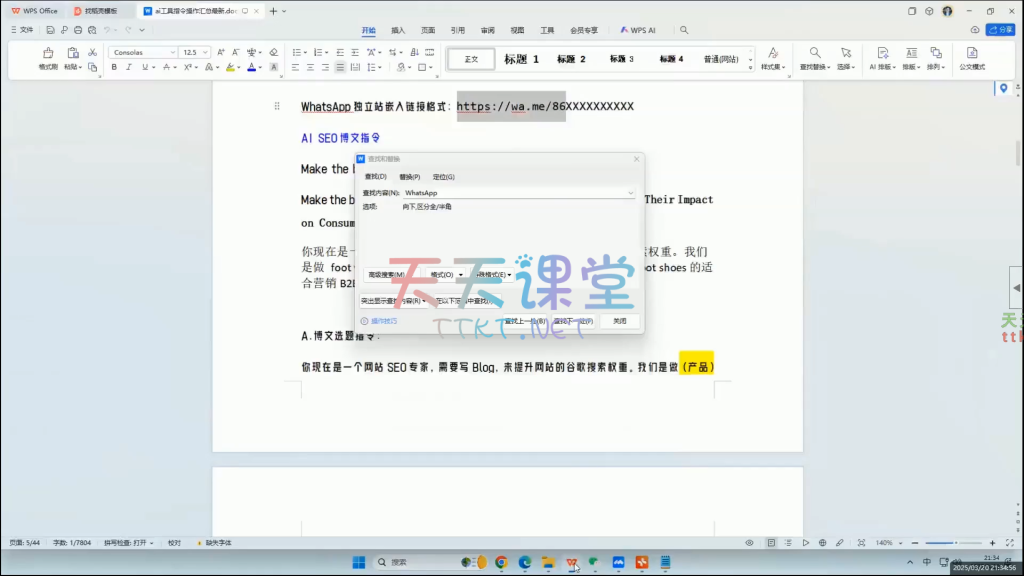Screen dimensions: 1024x576
Task: Click the Format Painter icon
Action: (x=48, y=53)
